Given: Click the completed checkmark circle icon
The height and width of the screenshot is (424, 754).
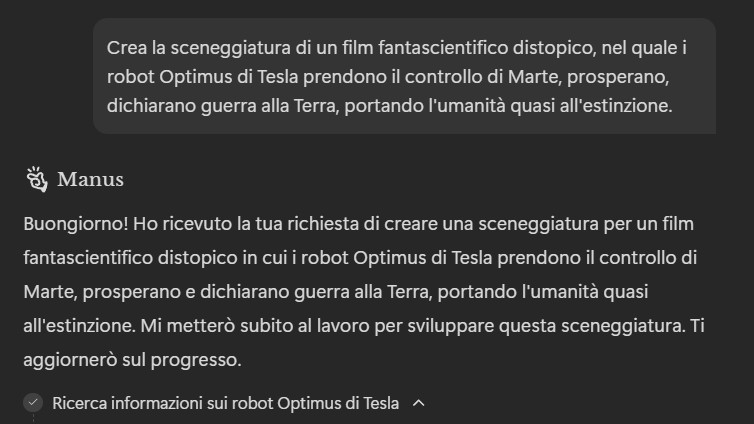Looking at the screenshot, I should click(33, 403).
